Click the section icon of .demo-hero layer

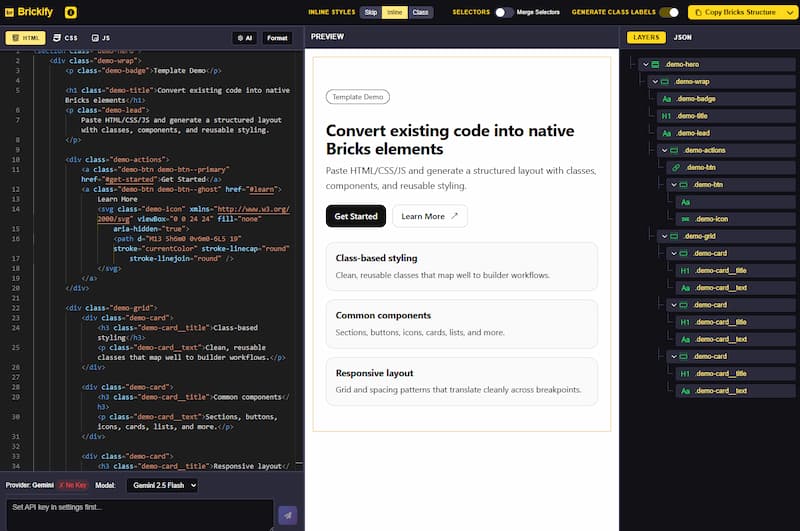tap(655, 64)
